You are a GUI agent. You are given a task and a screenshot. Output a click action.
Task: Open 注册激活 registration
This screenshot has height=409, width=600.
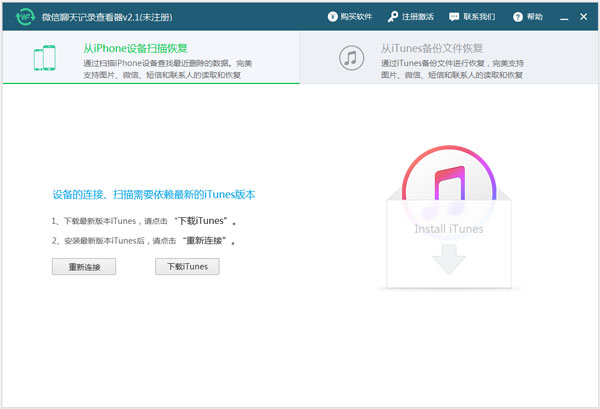coord(411,16)
